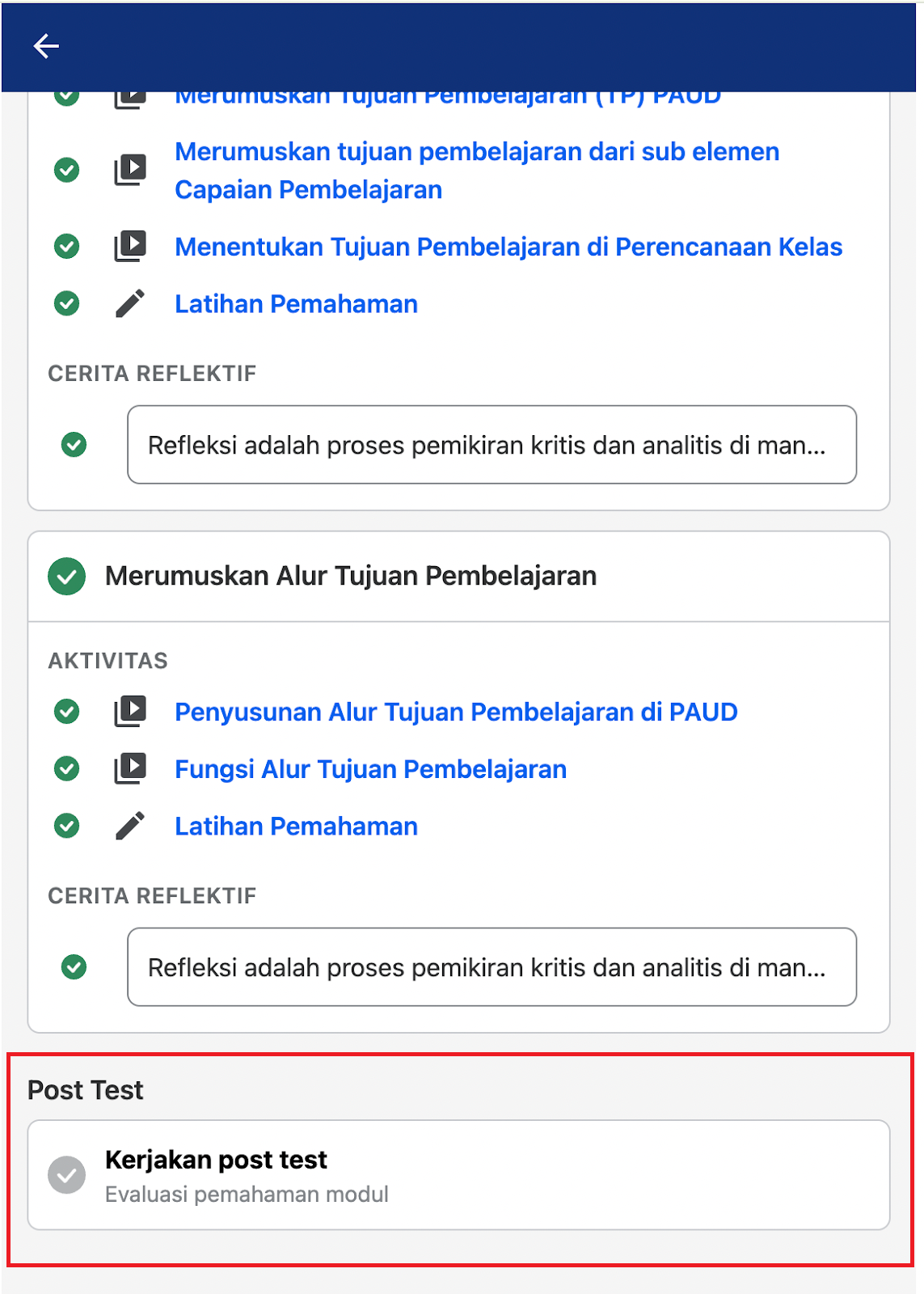Click green check next to second Cerita Reflektif box

74,967
